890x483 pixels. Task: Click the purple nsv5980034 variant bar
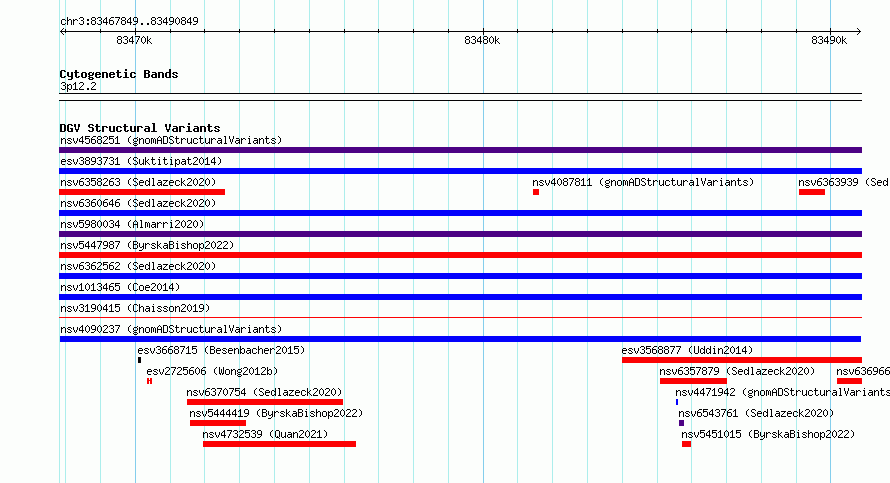(460, 234)
